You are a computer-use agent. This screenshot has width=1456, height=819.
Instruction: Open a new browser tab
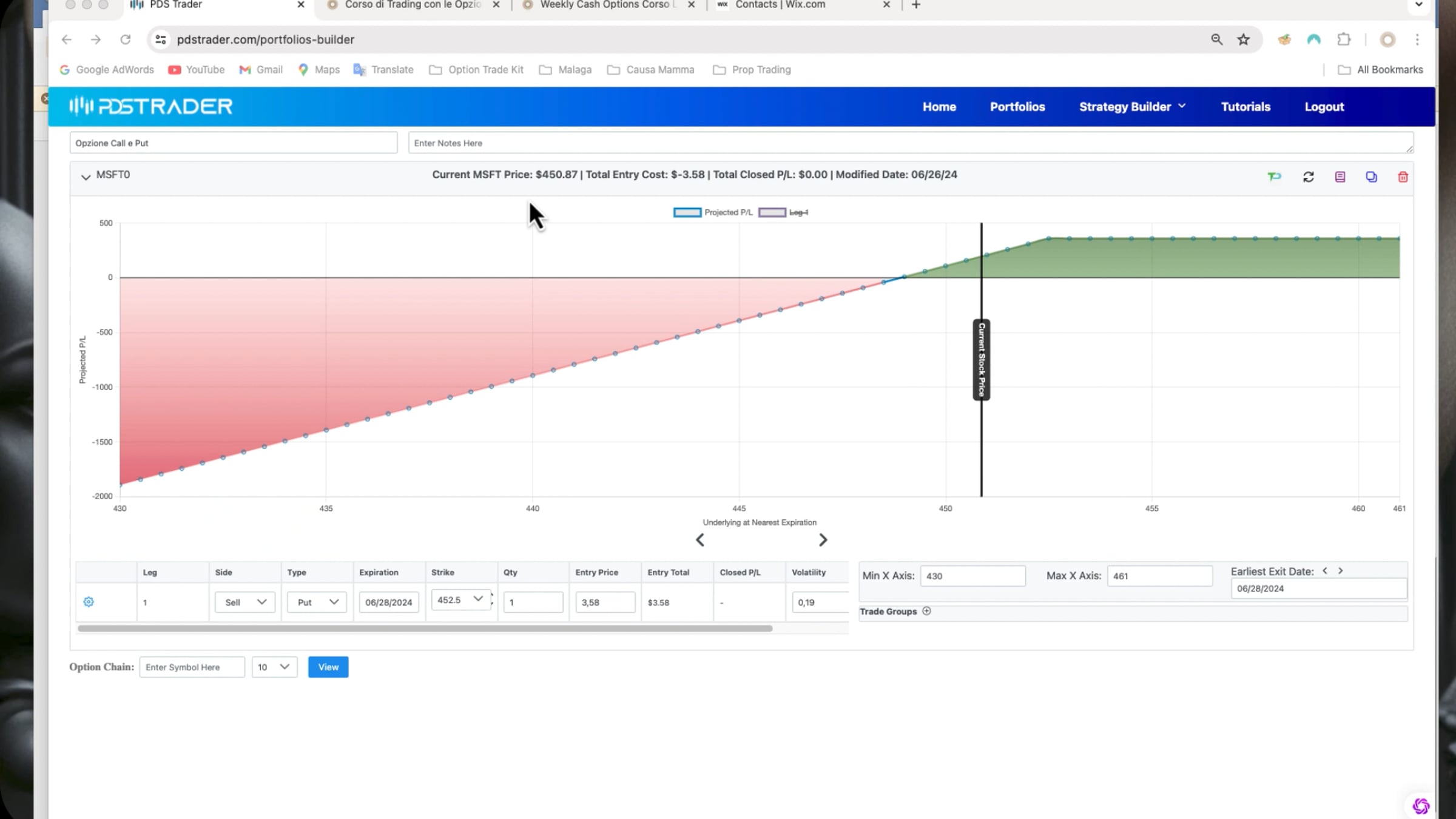click(x=916, y=5)
